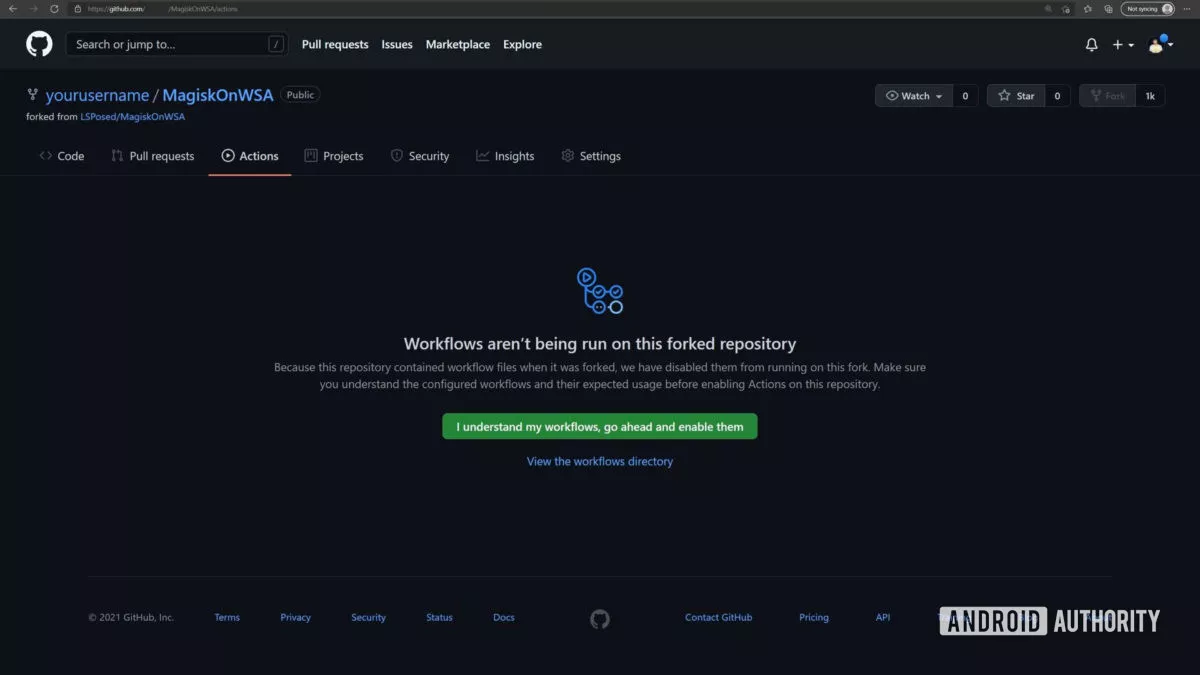Open the notifications bell
1200x675 pixels.
[1092, 45]
